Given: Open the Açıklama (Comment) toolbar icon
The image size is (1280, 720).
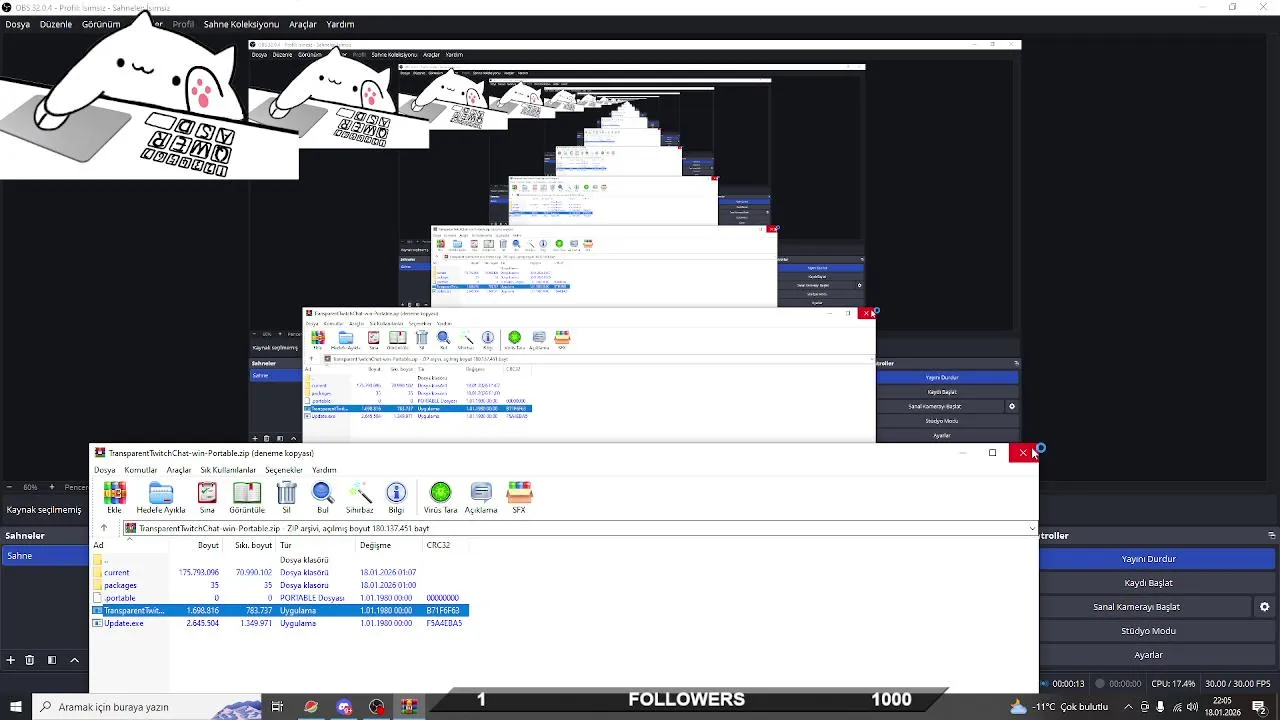Looking at the screenshot, I should [x=481, y=497].
